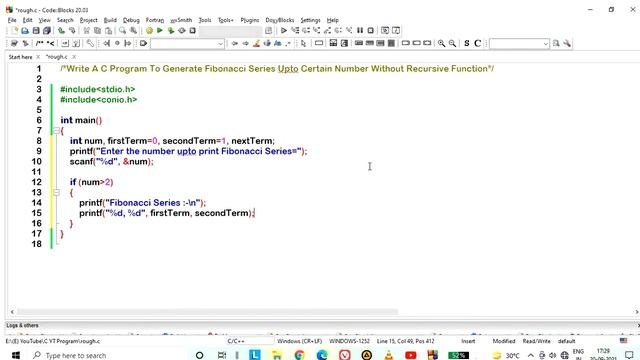This screenshot has width=640, height=360.
Task: Toggle comments with the C icon
Action: tap(477, 43)
